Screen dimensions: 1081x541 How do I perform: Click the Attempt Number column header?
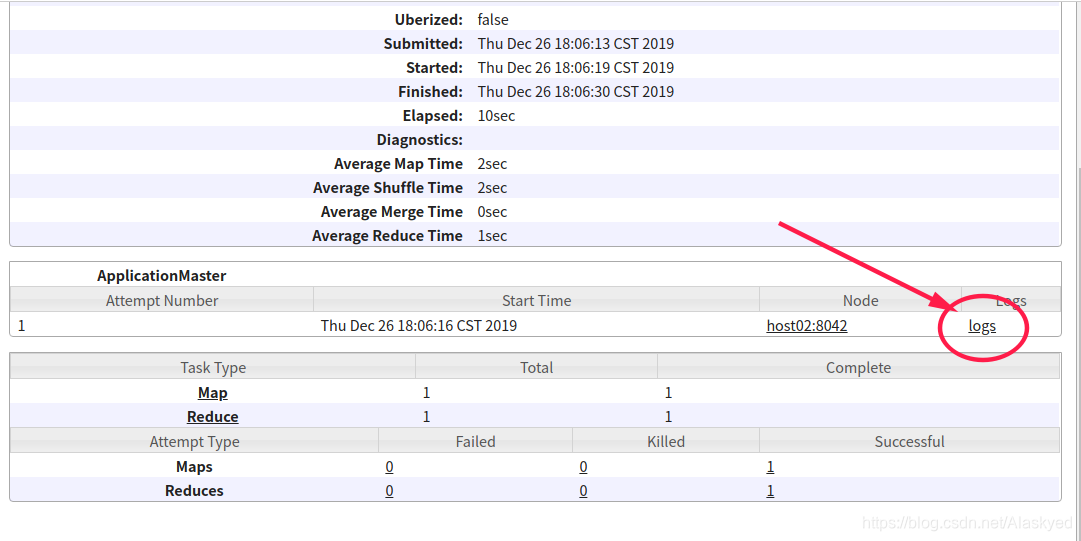click(162, 300)
